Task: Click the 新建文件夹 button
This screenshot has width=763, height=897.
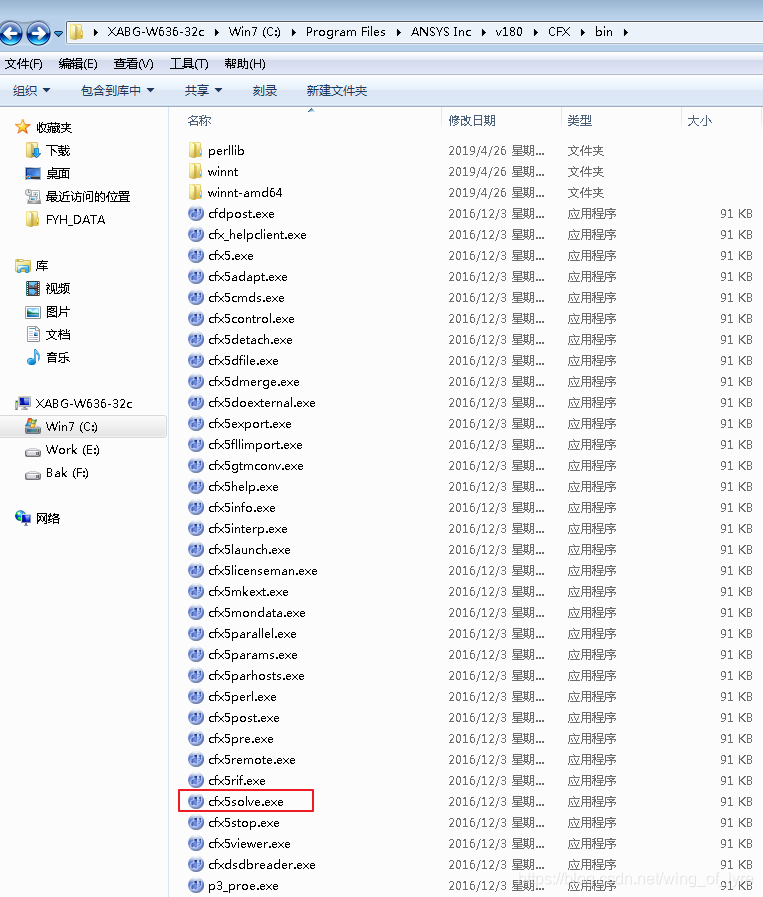Action: (x=336, y=90)
